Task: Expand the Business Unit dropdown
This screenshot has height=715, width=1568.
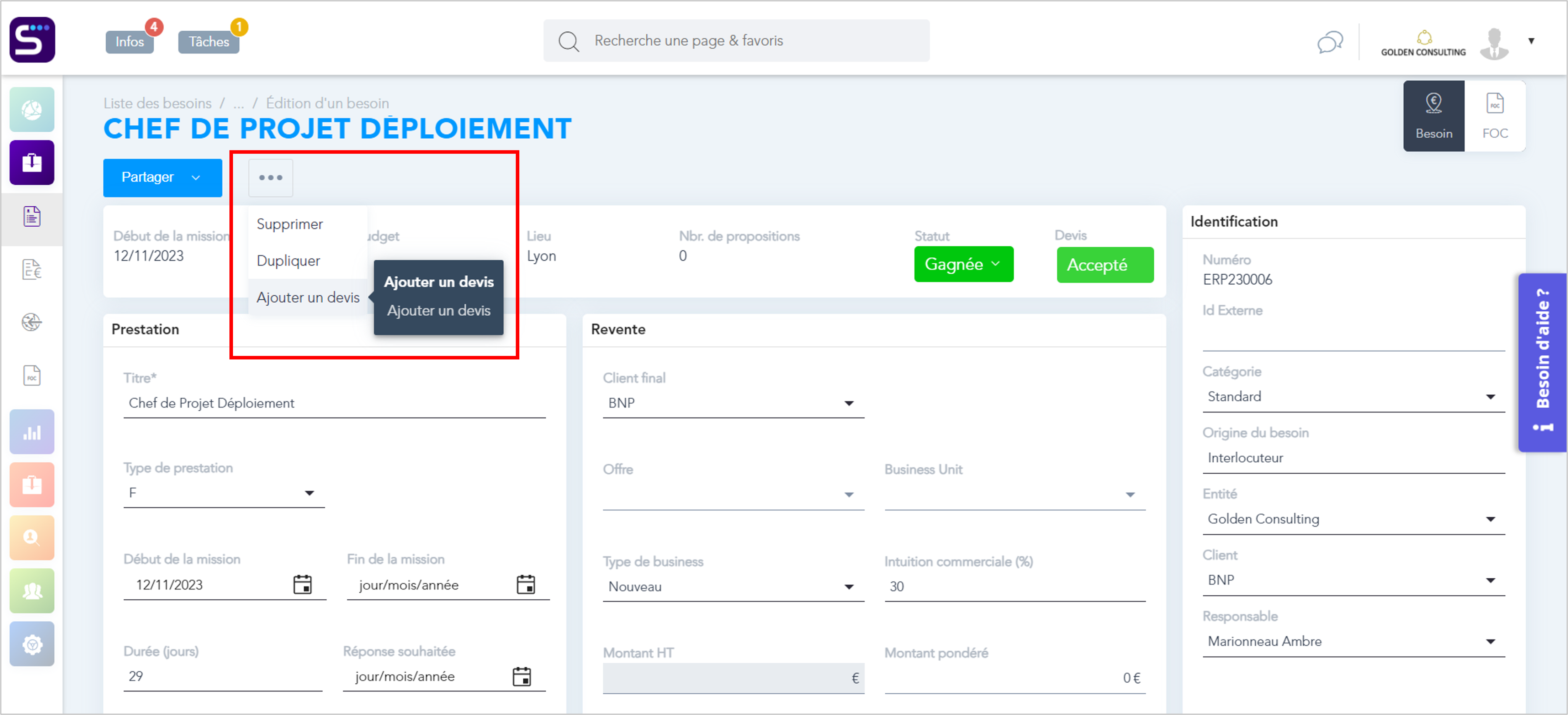Action: [1130, 495]
